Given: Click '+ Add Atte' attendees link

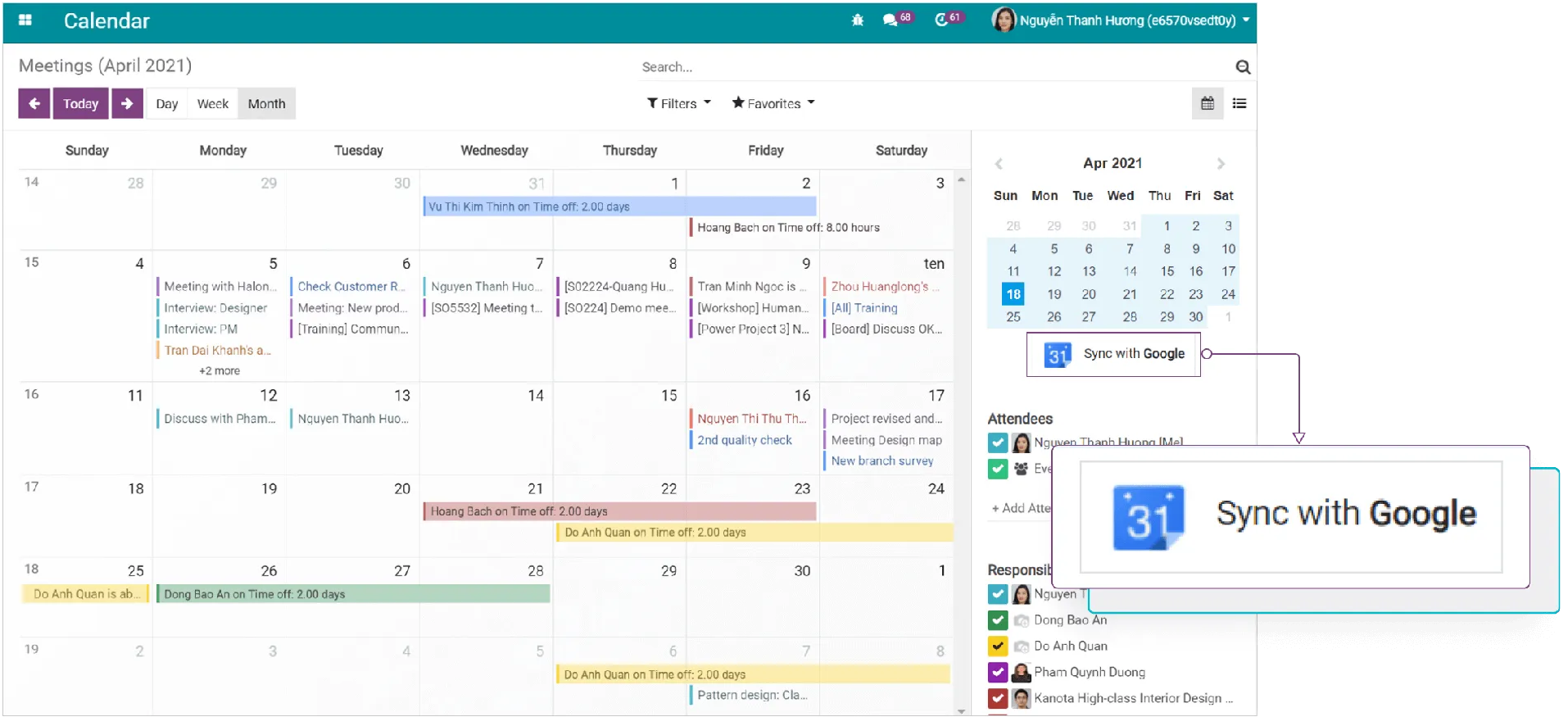Looking at the screenshot, I should click(x=1021, y=509).
